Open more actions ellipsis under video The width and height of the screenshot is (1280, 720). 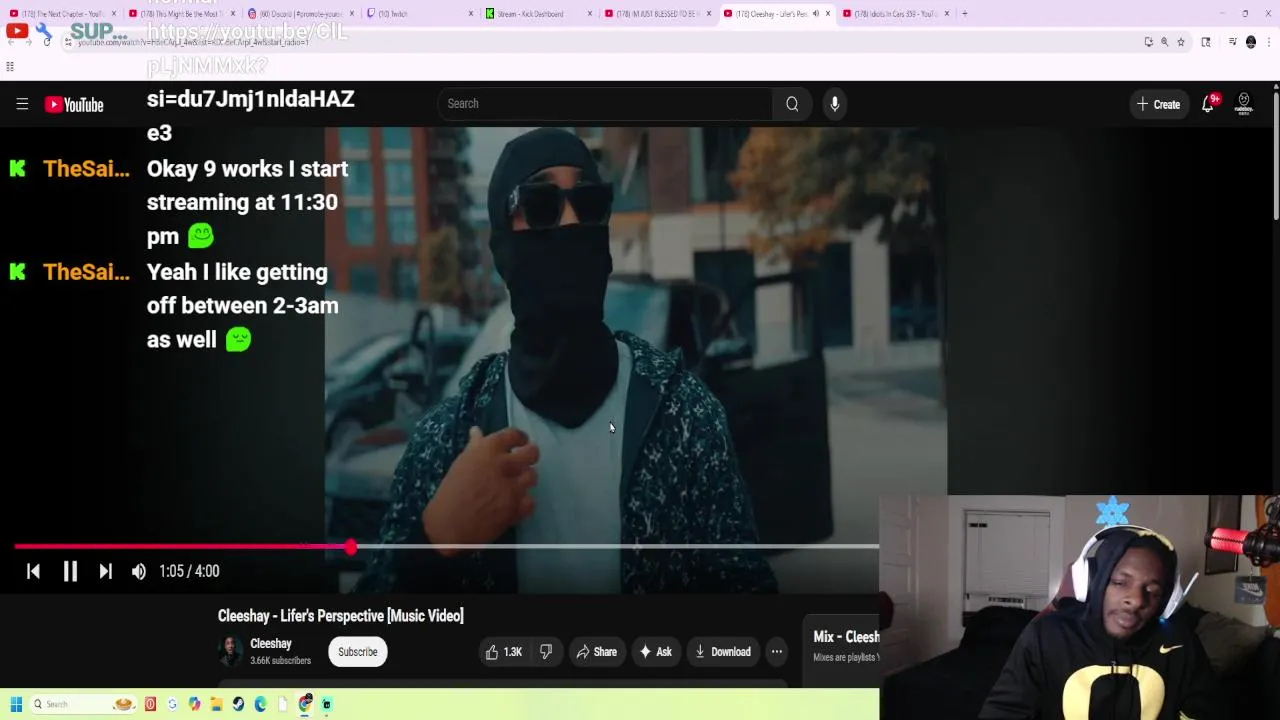pyautogui.click(x=777, y=652)
